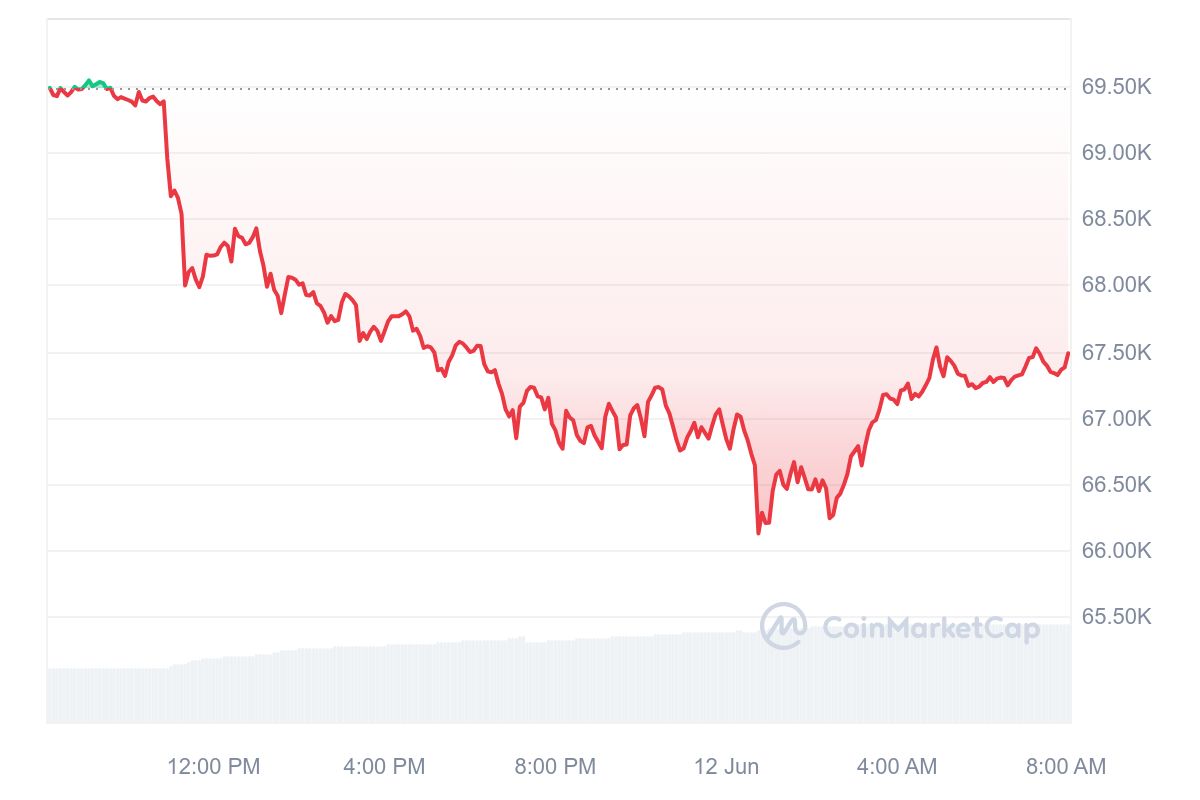The width and height of the screenshot is (1200, 800).
Task: Select the 66.00K price axis label
Action: [x=1116, y=550]
